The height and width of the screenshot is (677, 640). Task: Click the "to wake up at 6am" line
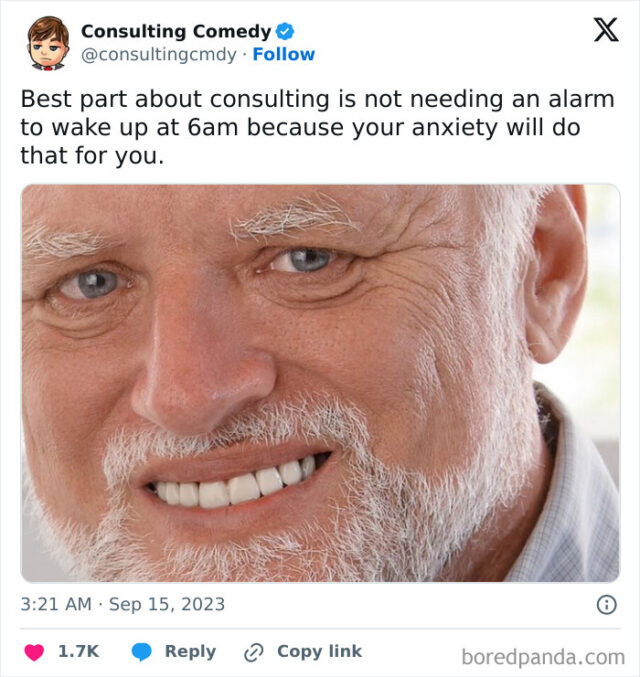pyautogui.click(x=300, y=128)
